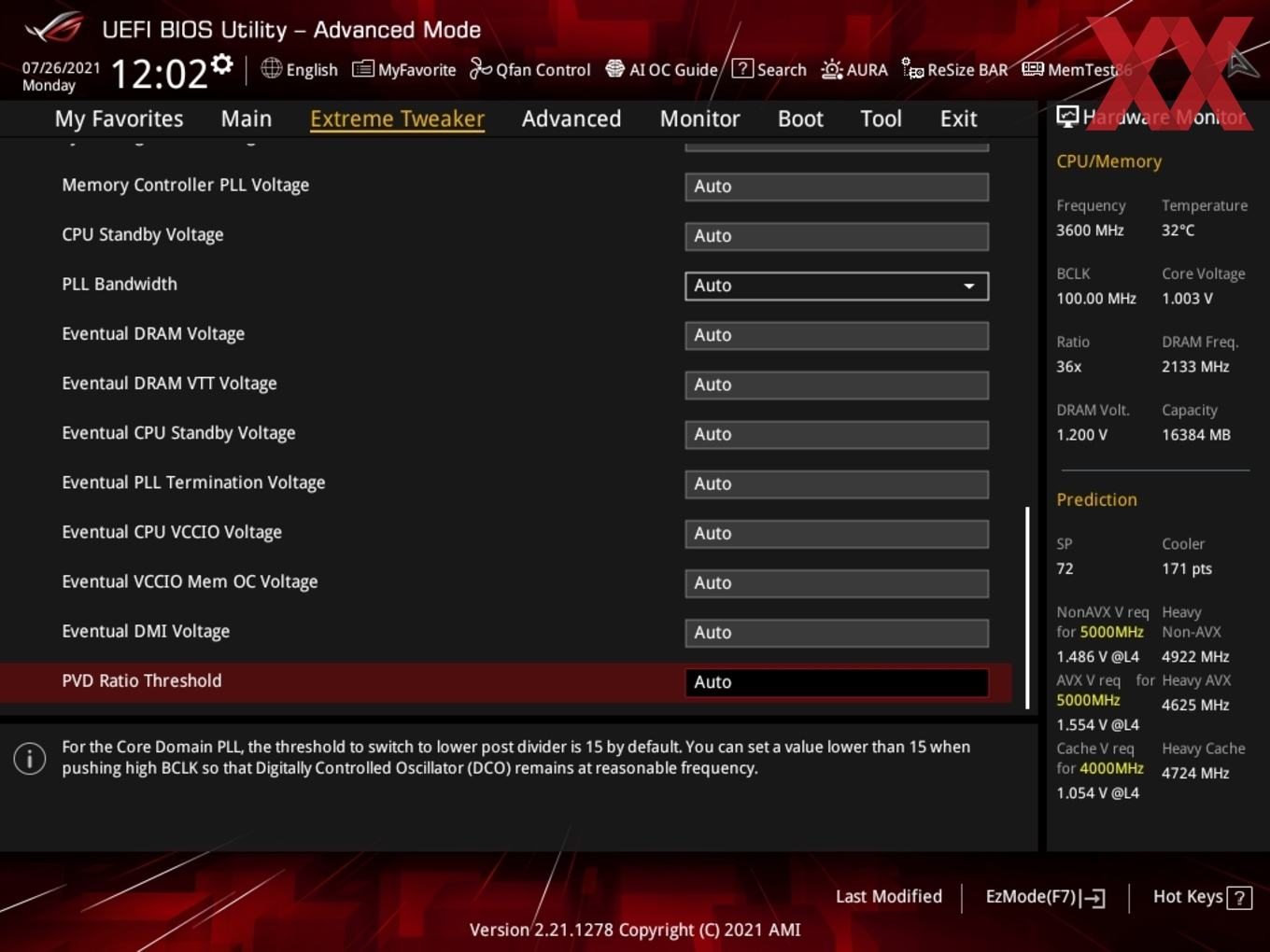Viewport: 1270px width, 952px height.
Task: Click the 4724 MHz Heavy Cache value
Action: (1195, 773)
